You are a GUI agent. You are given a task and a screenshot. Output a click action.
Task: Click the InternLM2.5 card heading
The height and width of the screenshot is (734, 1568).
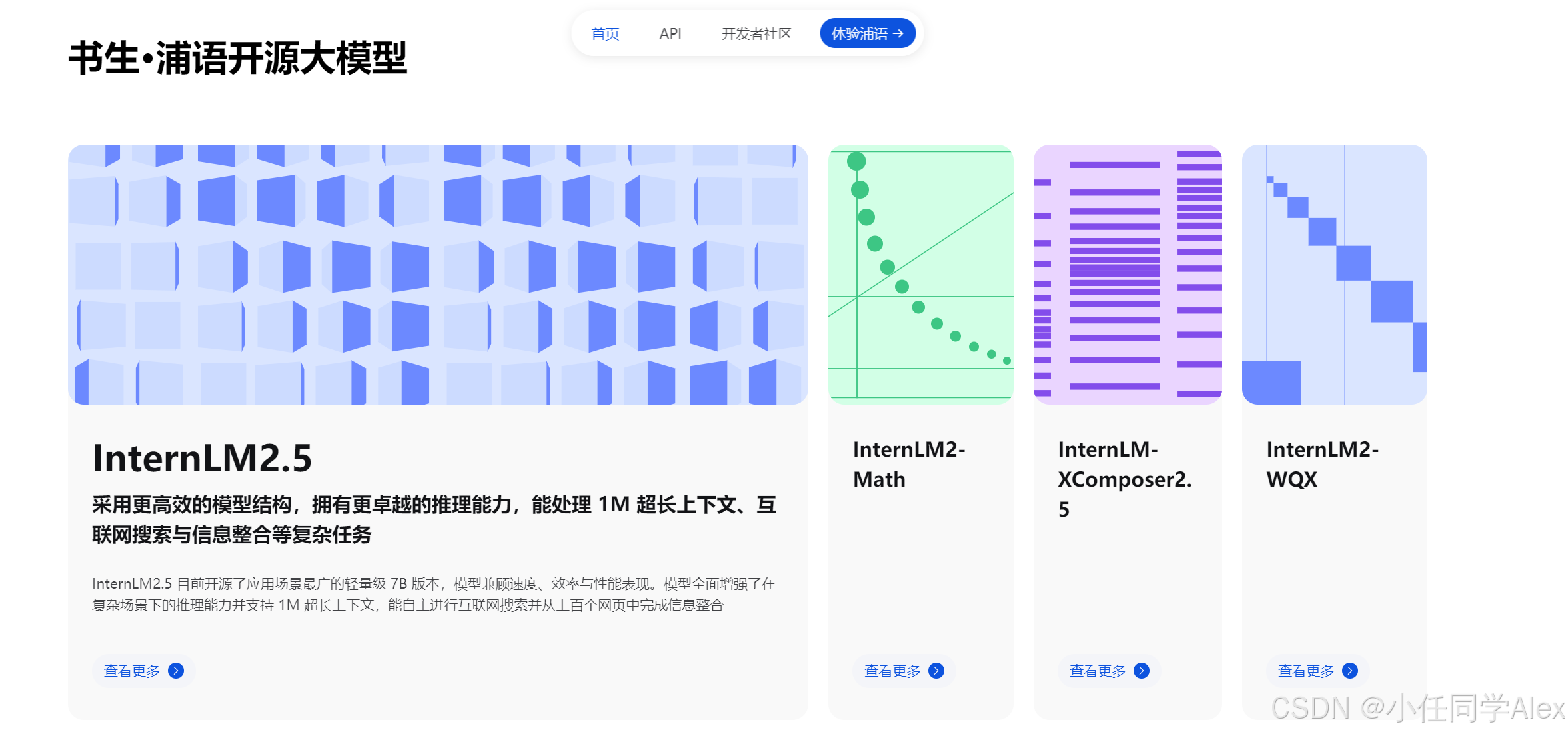tap(202, 459)
